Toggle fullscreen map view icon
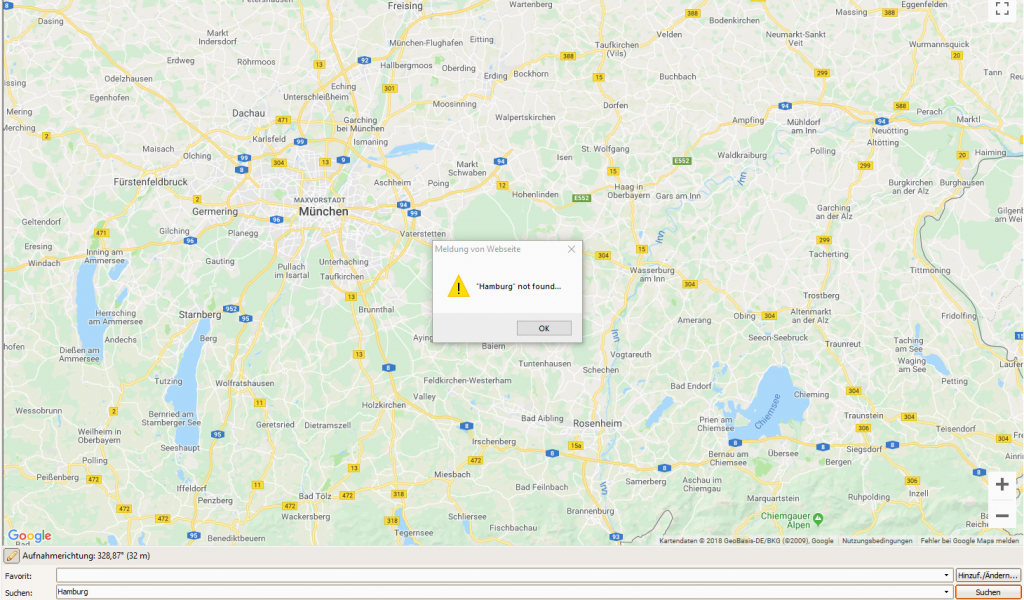This screenshot has width=1024, height=600. pos(1002,8)
